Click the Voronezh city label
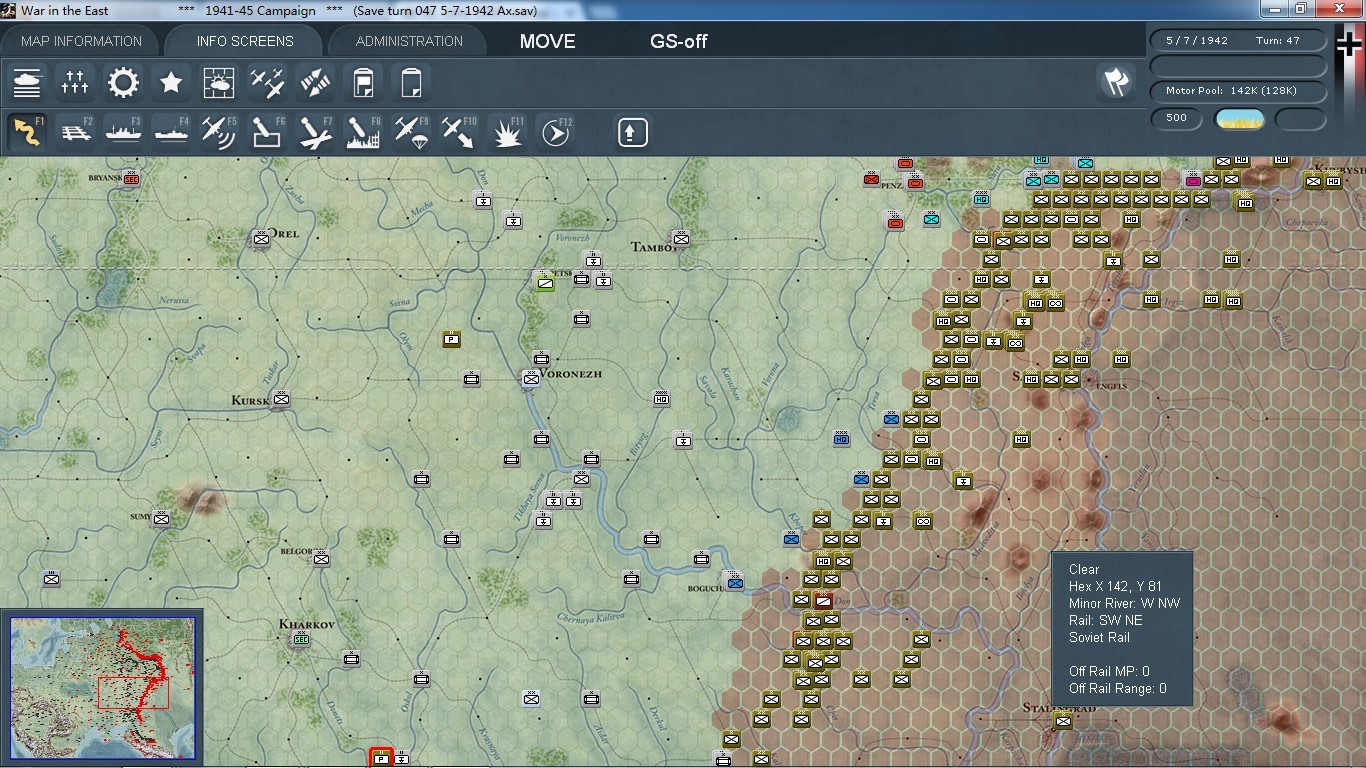The image size is (1366, 768). click(x=571, y=374)
